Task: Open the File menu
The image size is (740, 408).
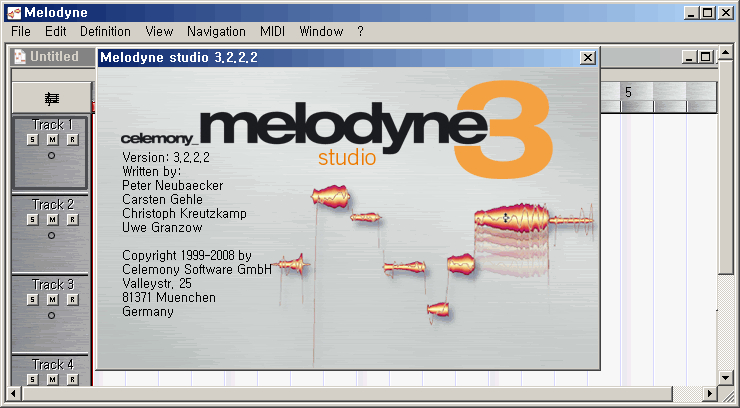Action: (21, 32)
